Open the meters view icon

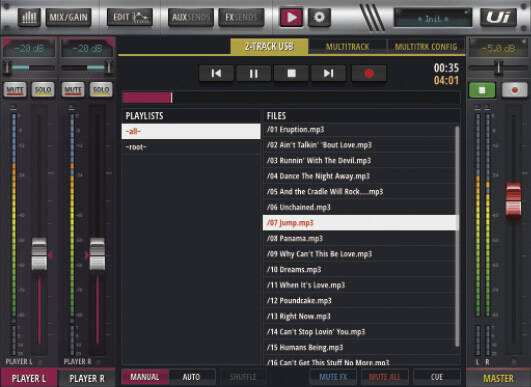click(29, 17)
